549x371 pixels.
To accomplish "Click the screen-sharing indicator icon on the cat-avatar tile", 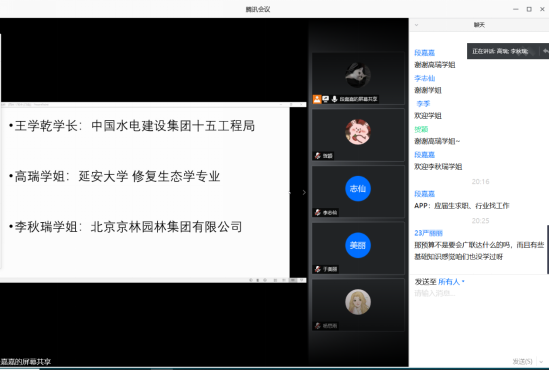I will (326, 99).
